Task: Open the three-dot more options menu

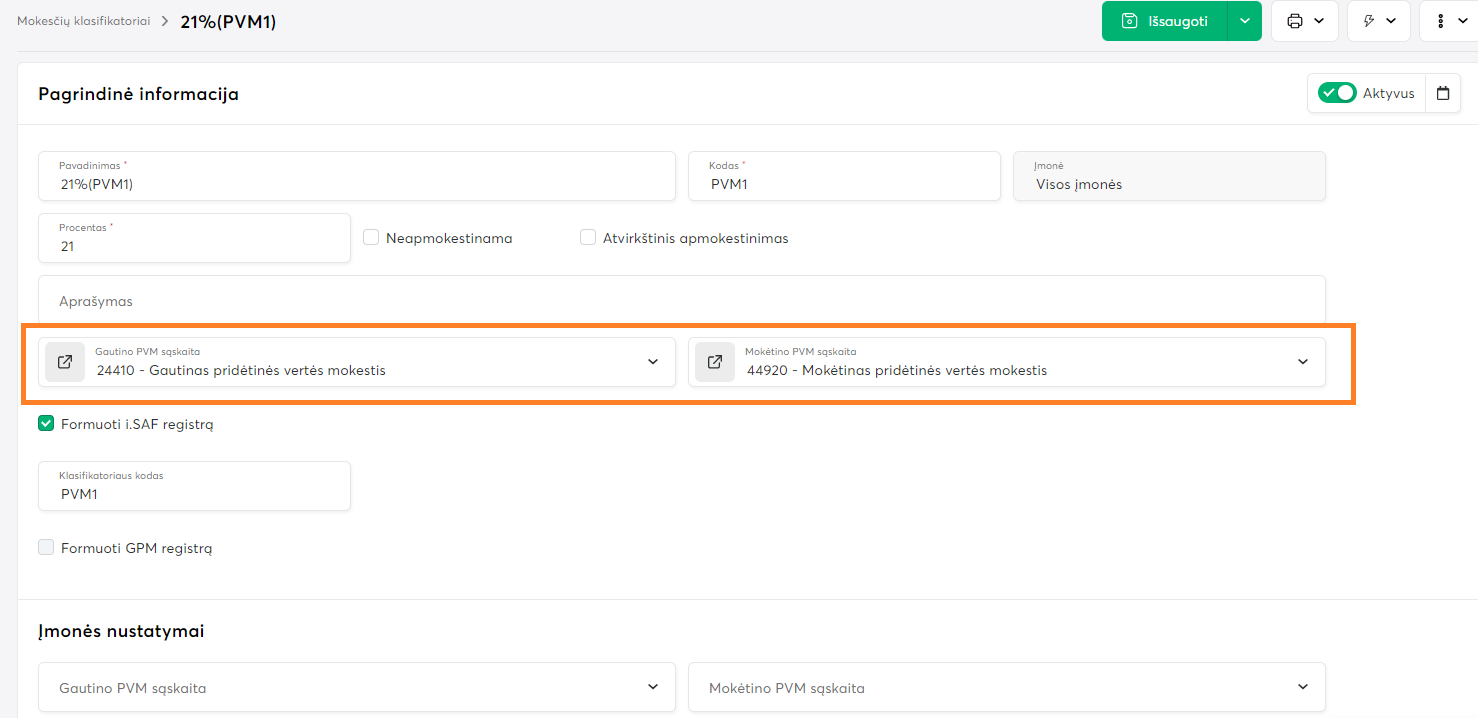Action: click(x=1441, y=21)
